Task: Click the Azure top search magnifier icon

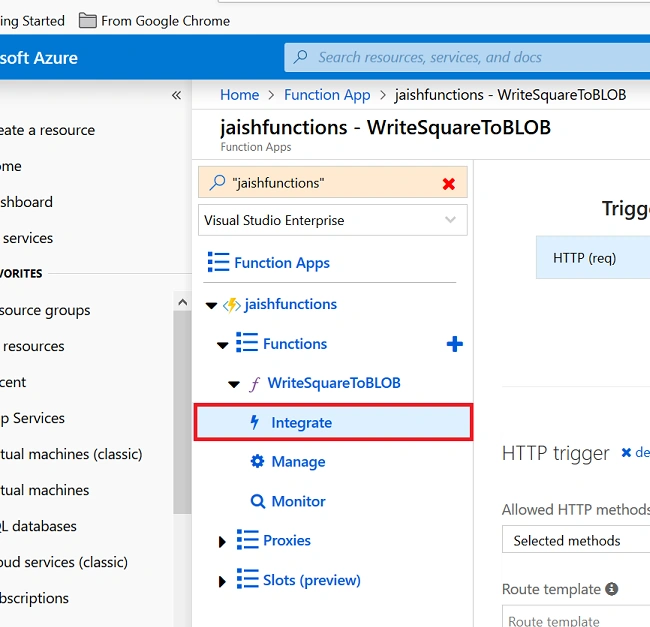Action: tap(301, 57)
